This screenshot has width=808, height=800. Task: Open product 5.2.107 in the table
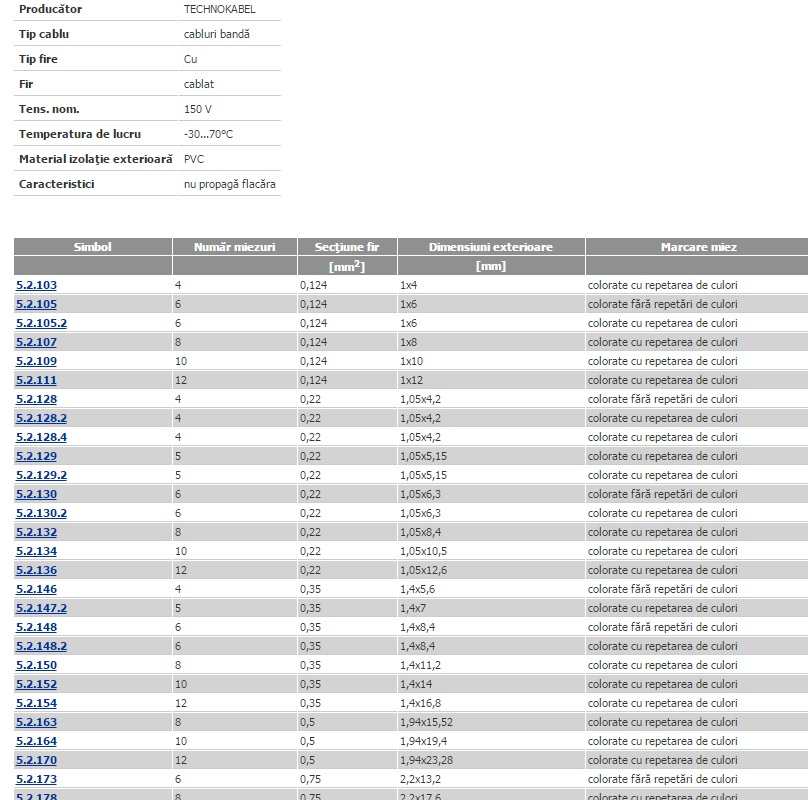click(x=36, y=342)
